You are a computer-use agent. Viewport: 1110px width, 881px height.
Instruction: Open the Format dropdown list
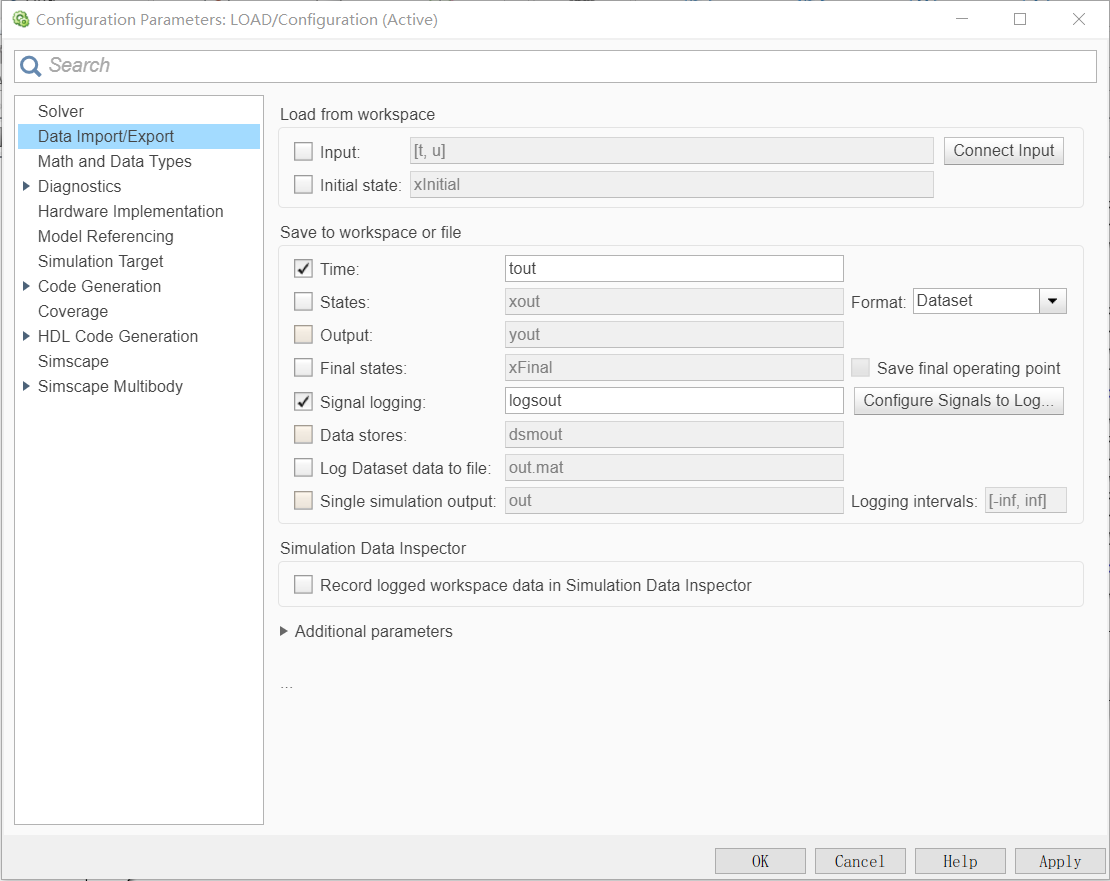(1052, 301)
